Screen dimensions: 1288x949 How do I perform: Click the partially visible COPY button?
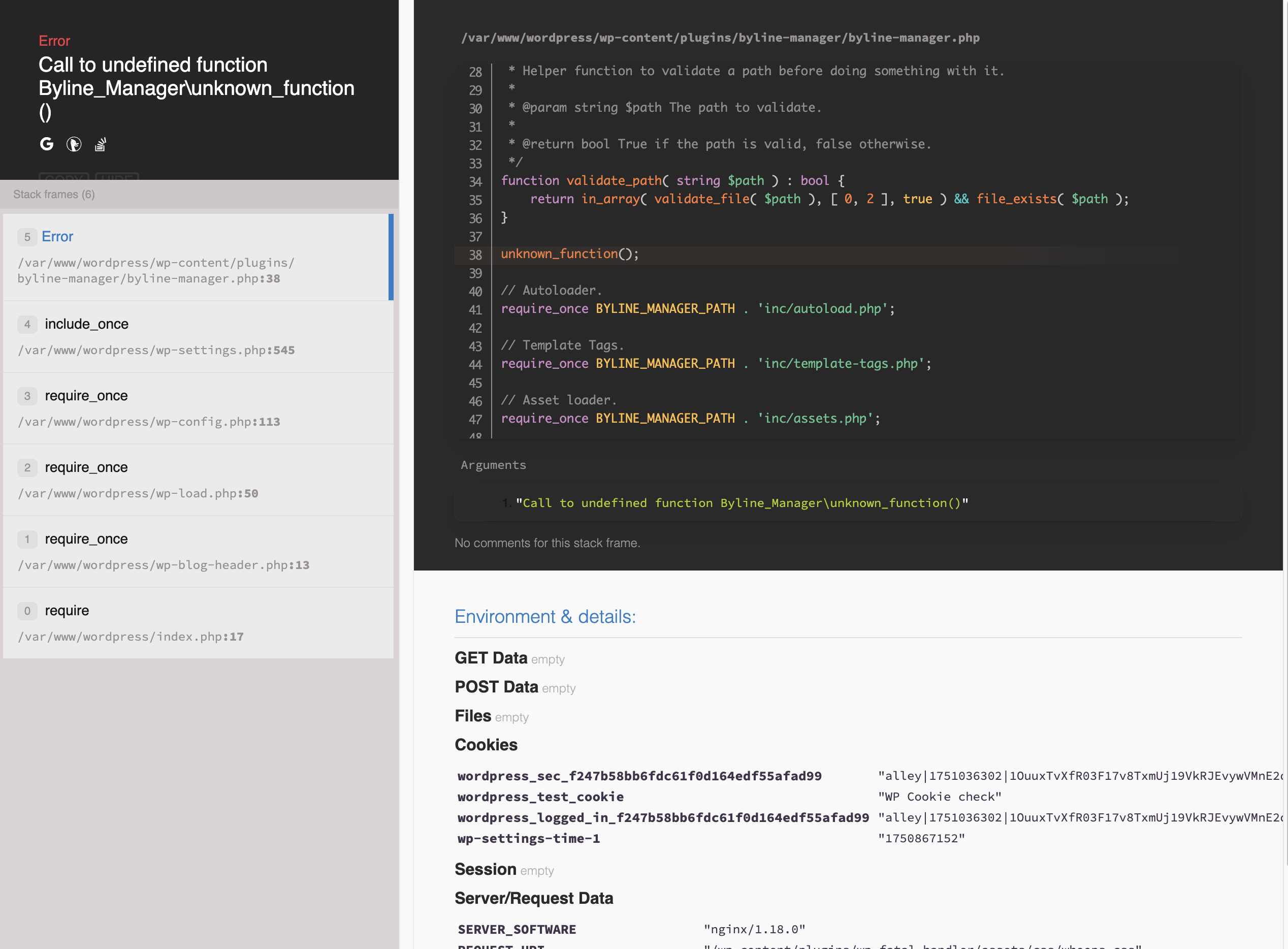63,176
